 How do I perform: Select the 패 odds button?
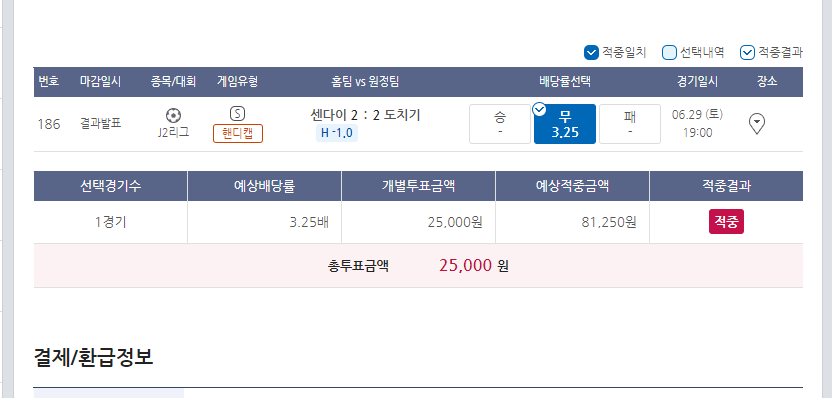click(x=630, y=124)
